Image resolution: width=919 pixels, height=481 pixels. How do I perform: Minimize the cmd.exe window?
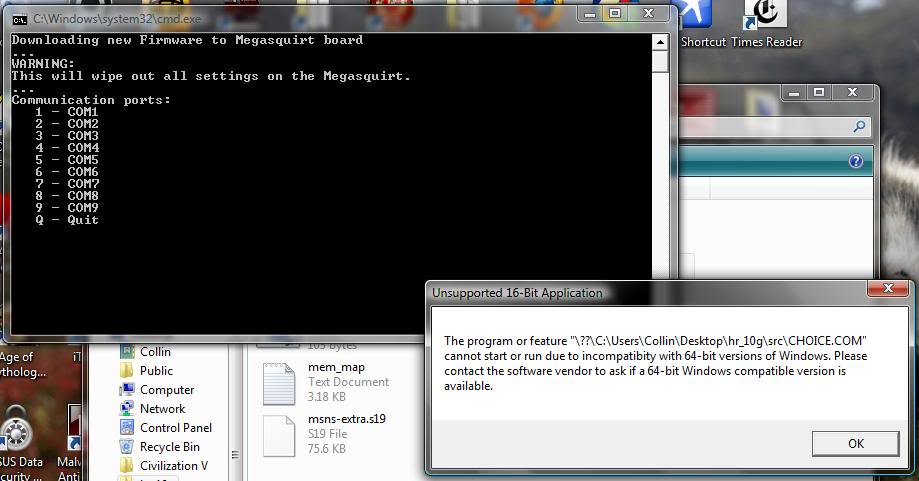(x=591, y=13)
